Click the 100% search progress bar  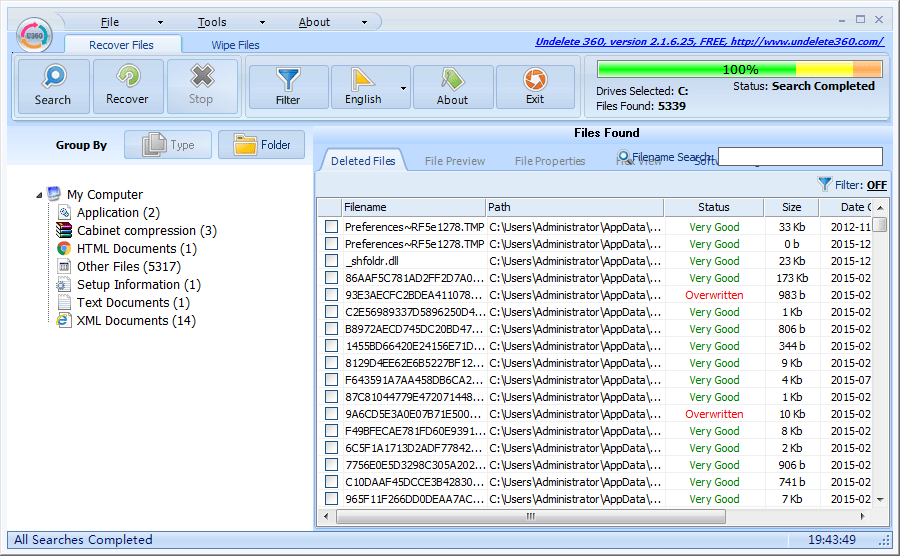point(740,69)
